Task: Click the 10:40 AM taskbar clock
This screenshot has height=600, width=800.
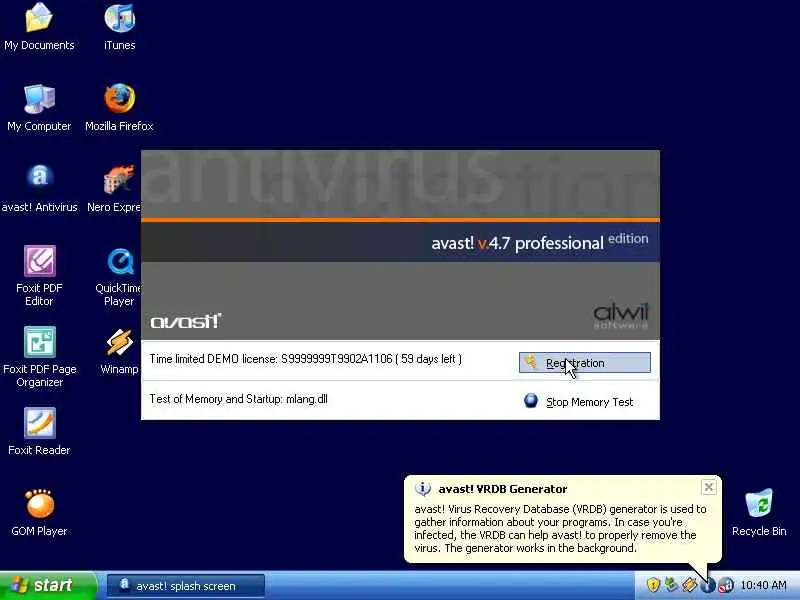Action: (x=763, y=585)
